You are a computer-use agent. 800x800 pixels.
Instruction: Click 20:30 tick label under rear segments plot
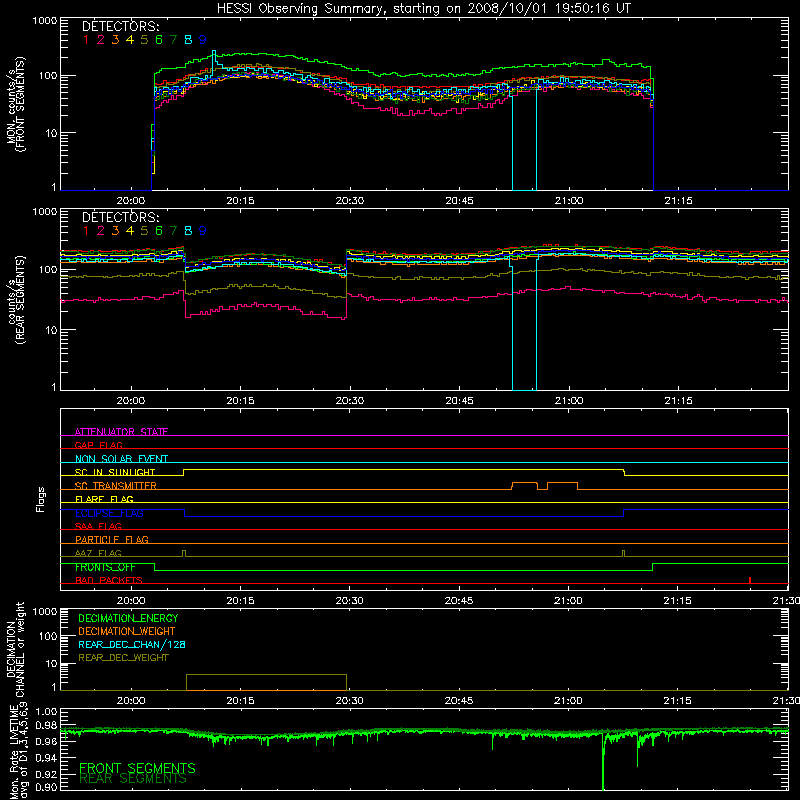coord(349,401)
